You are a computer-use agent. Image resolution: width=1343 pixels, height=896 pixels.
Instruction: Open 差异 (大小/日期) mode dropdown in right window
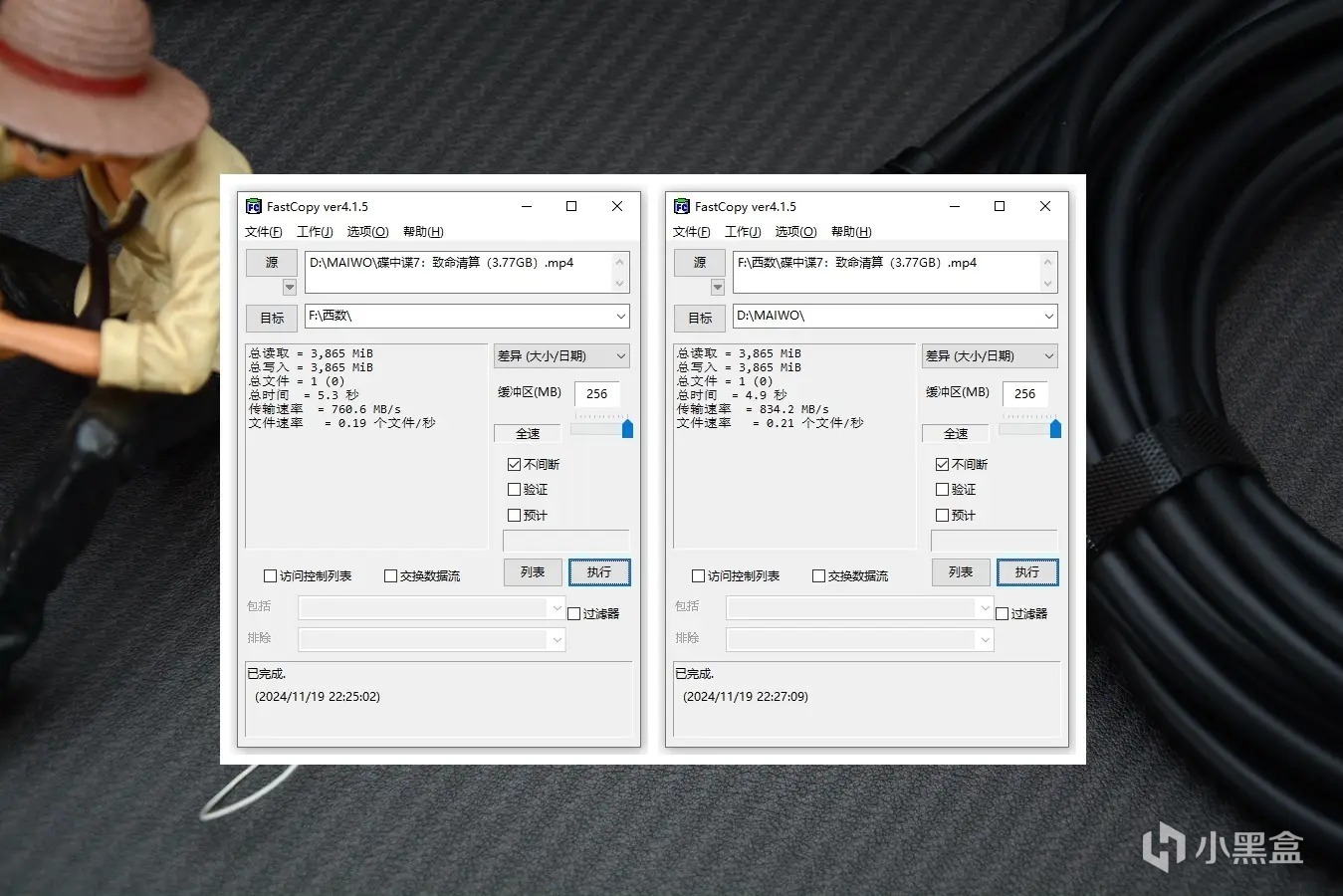tap(990, 356)
